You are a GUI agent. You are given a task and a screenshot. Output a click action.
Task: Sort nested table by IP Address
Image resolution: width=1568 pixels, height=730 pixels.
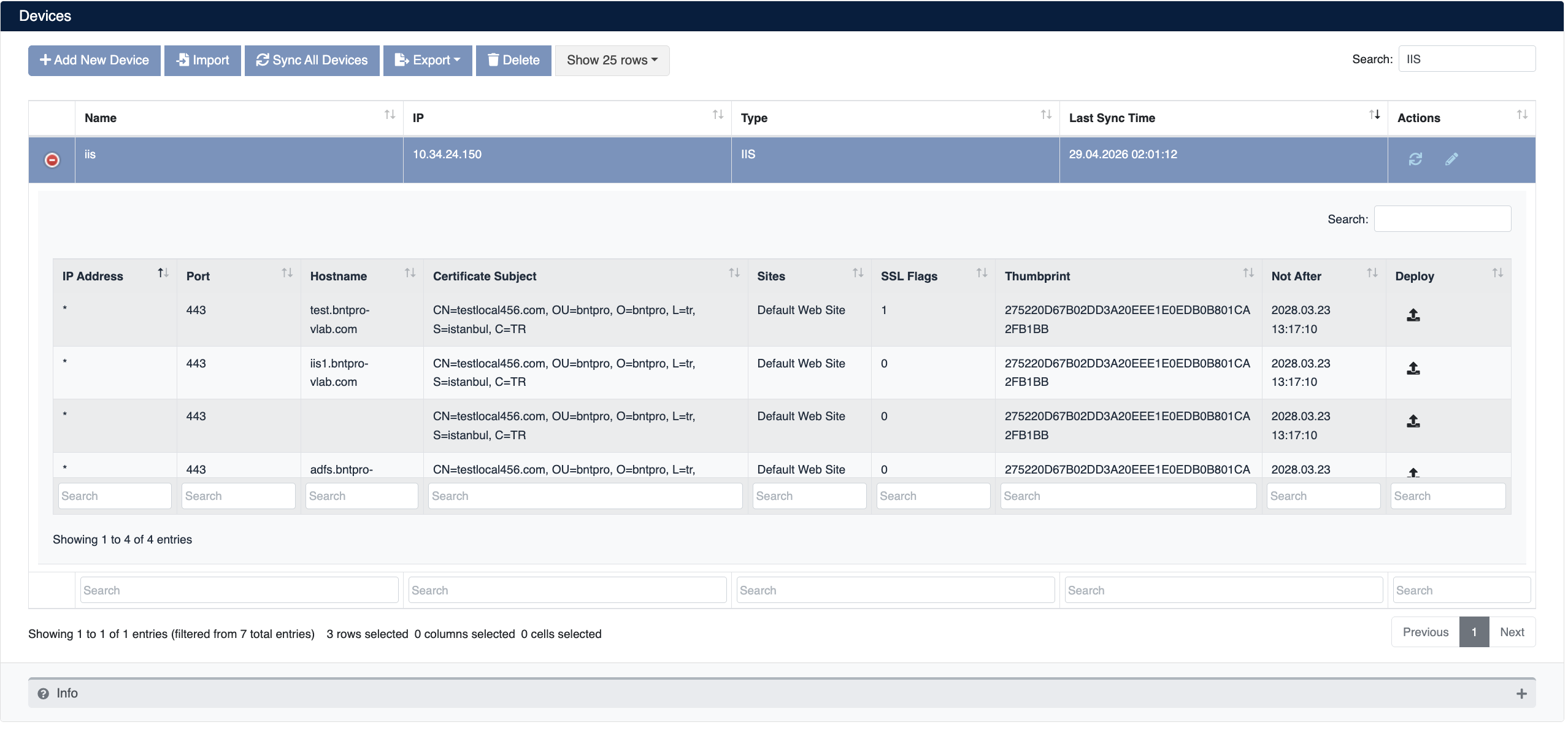coord(115,276)
